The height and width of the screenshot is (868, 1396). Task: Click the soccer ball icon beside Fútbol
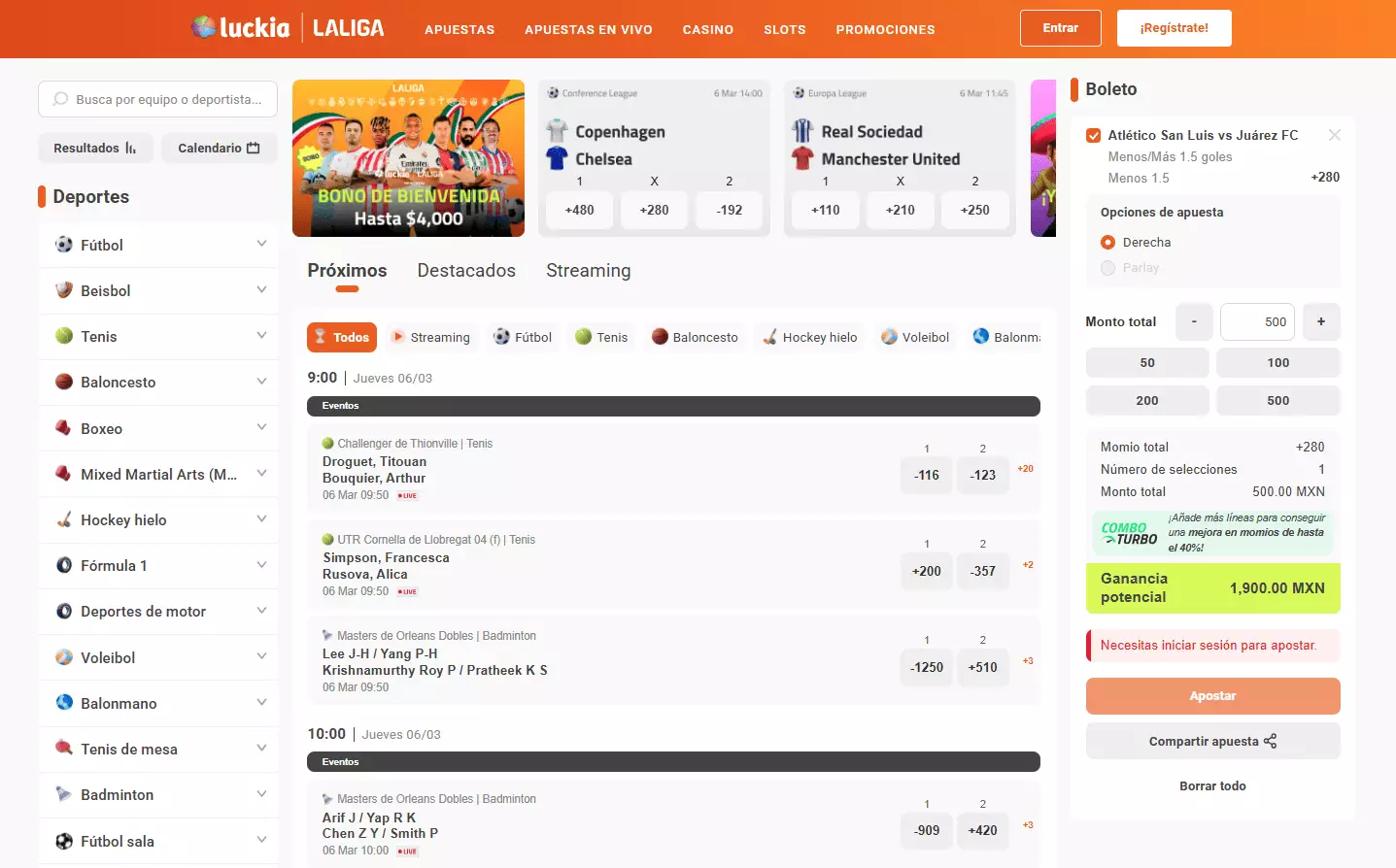point(64,245)
